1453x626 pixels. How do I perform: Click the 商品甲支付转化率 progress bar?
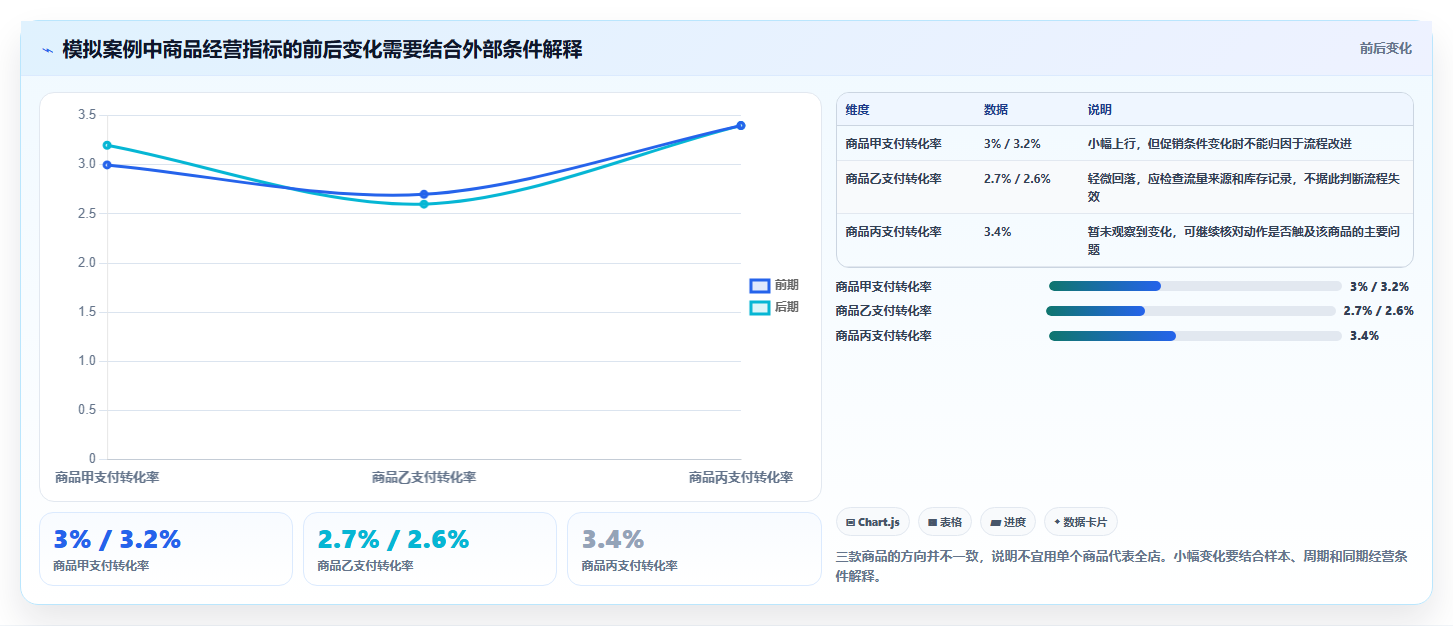pos(1195,286)
